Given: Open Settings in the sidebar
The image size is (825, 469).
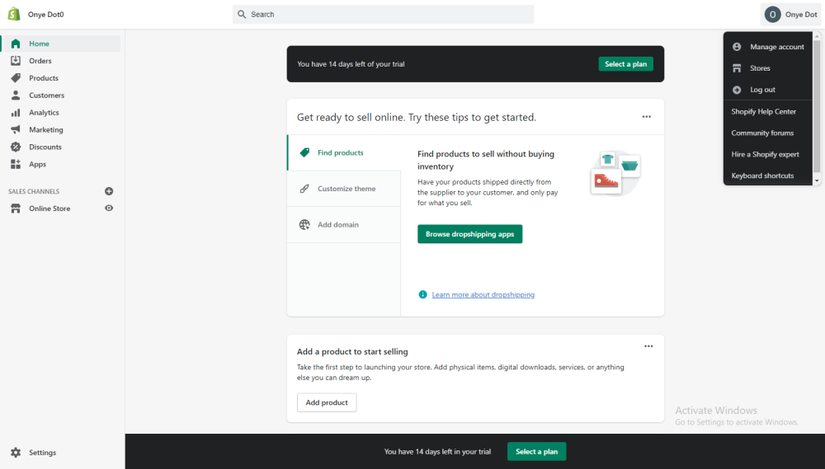Looking at the screenshot, I should coord(62,453).
